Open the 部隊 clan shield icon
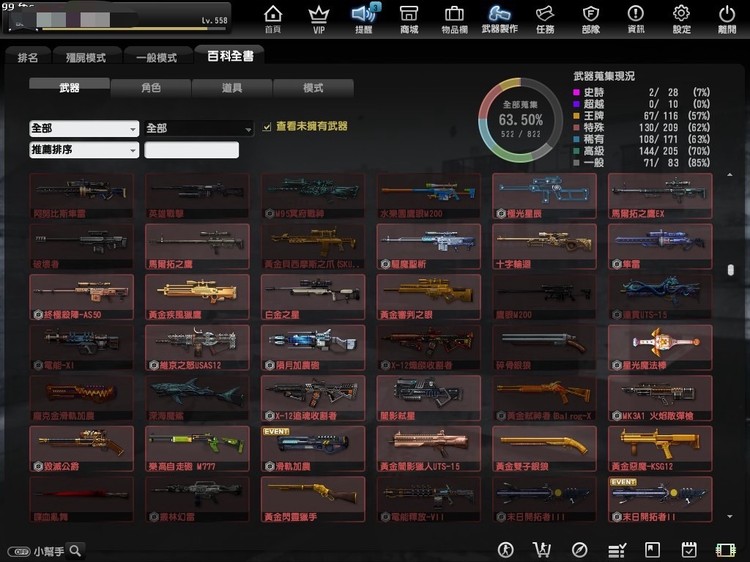 (x=591, y=19)
